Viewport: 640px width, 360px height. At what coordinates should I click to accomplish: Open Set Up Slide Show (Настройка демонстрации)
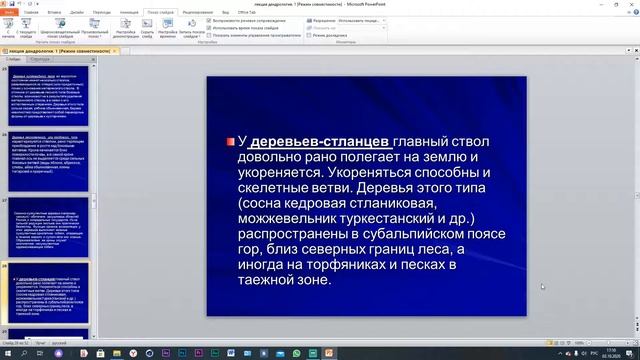(x=126, y=28)
